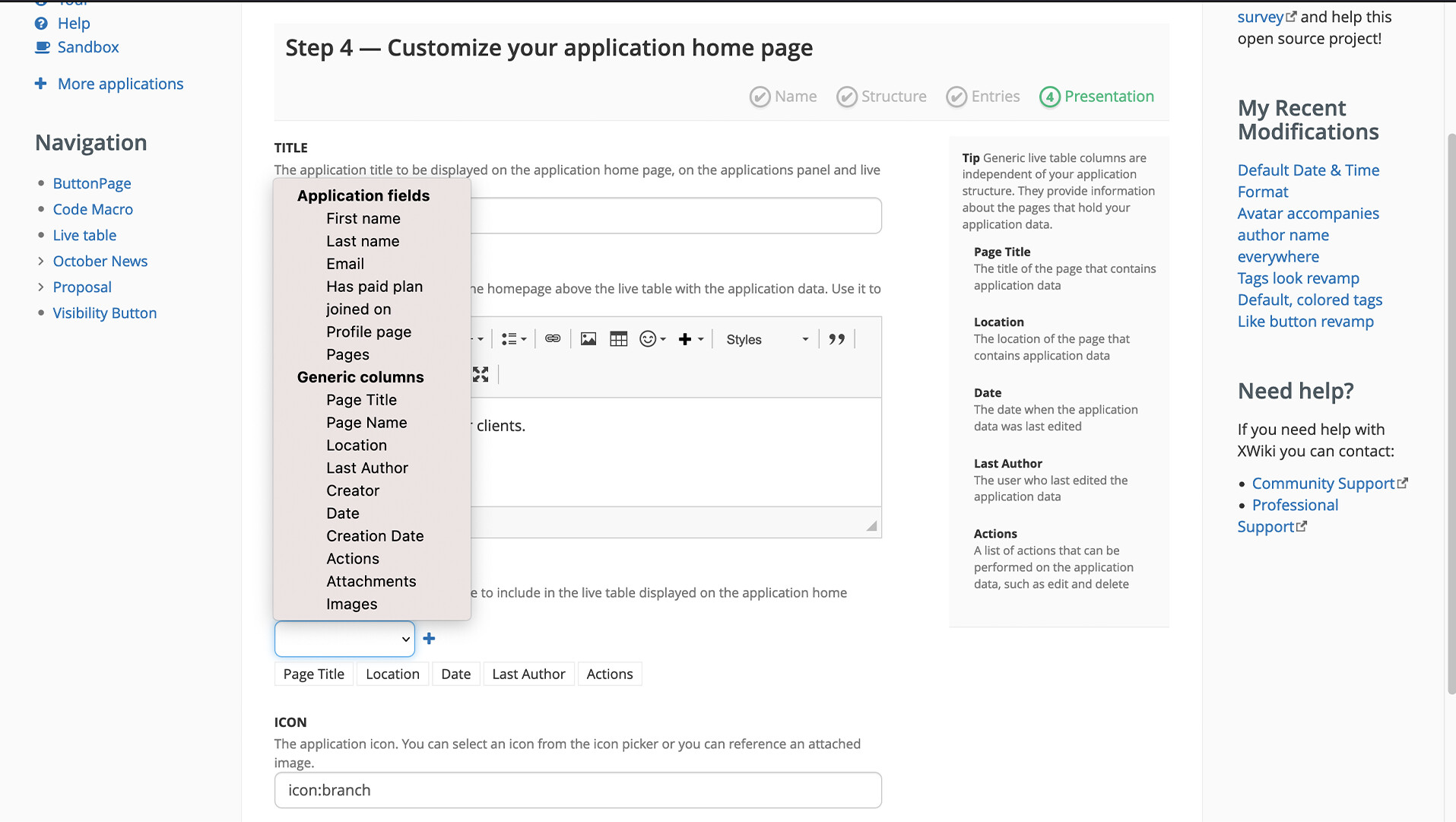Open the emoji smiley picker
The image size is (1456, 822).
click(652, 339)
